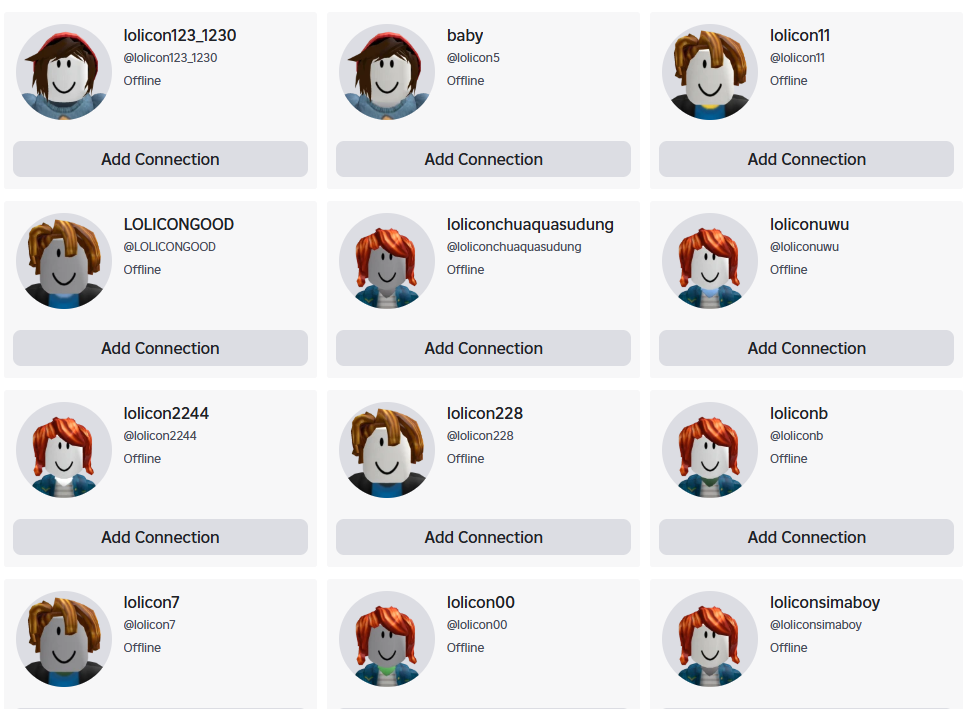Click Offline status under @lolicon228
This screenshot has width=978, height=709.
click(465, 458)
